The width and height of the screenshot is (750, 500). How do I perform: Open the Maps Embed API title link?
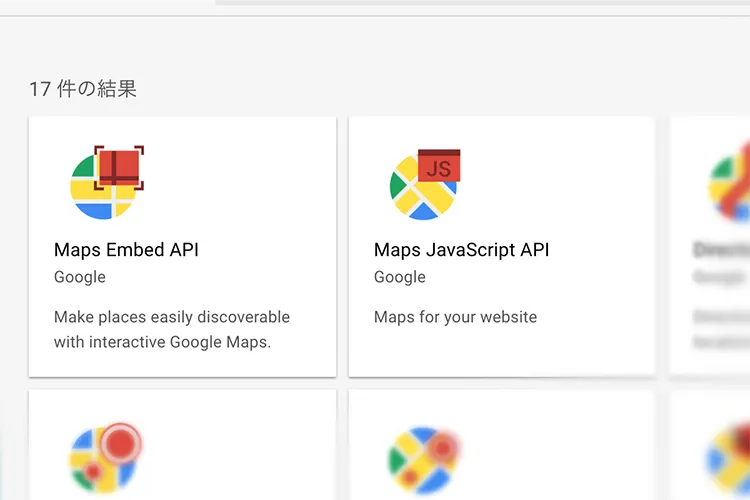[126, 250]
